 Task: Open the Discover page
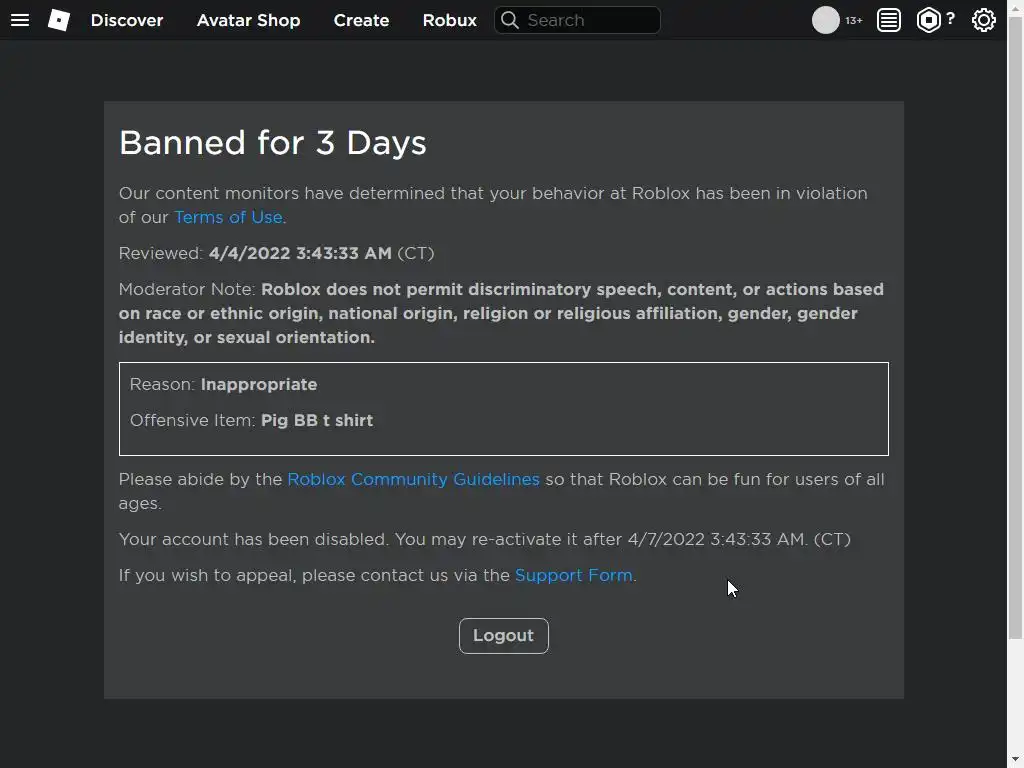127,20
